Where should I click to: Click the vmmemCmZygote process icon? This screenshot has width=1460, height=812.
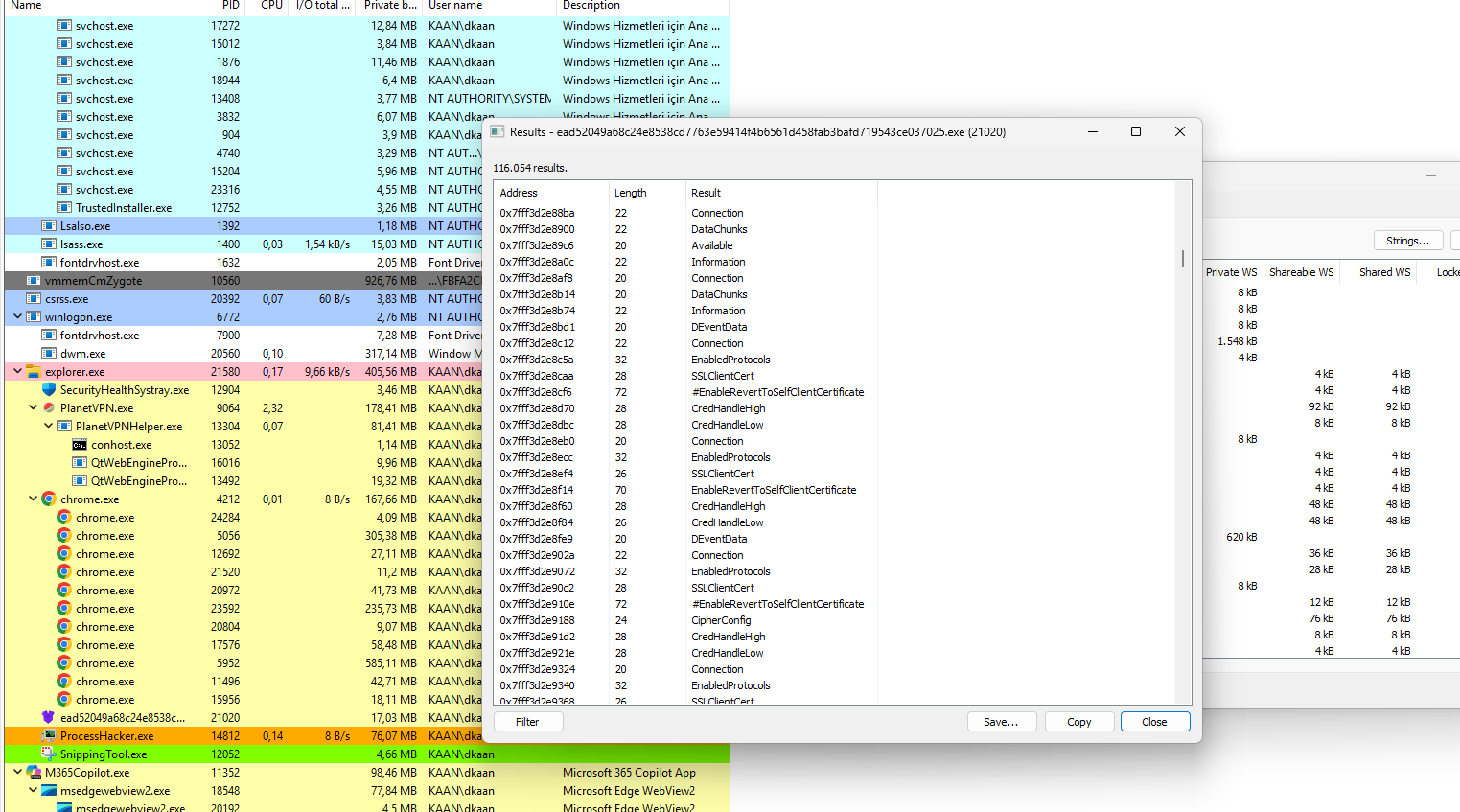(34, 281)
